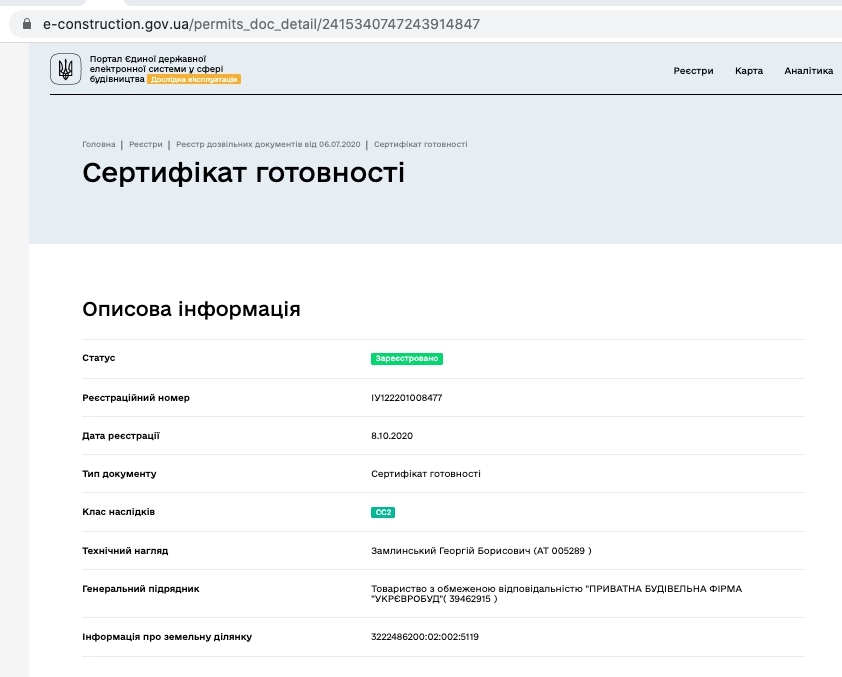
Task: Click the Клас наслідків label
Action: 119,512
